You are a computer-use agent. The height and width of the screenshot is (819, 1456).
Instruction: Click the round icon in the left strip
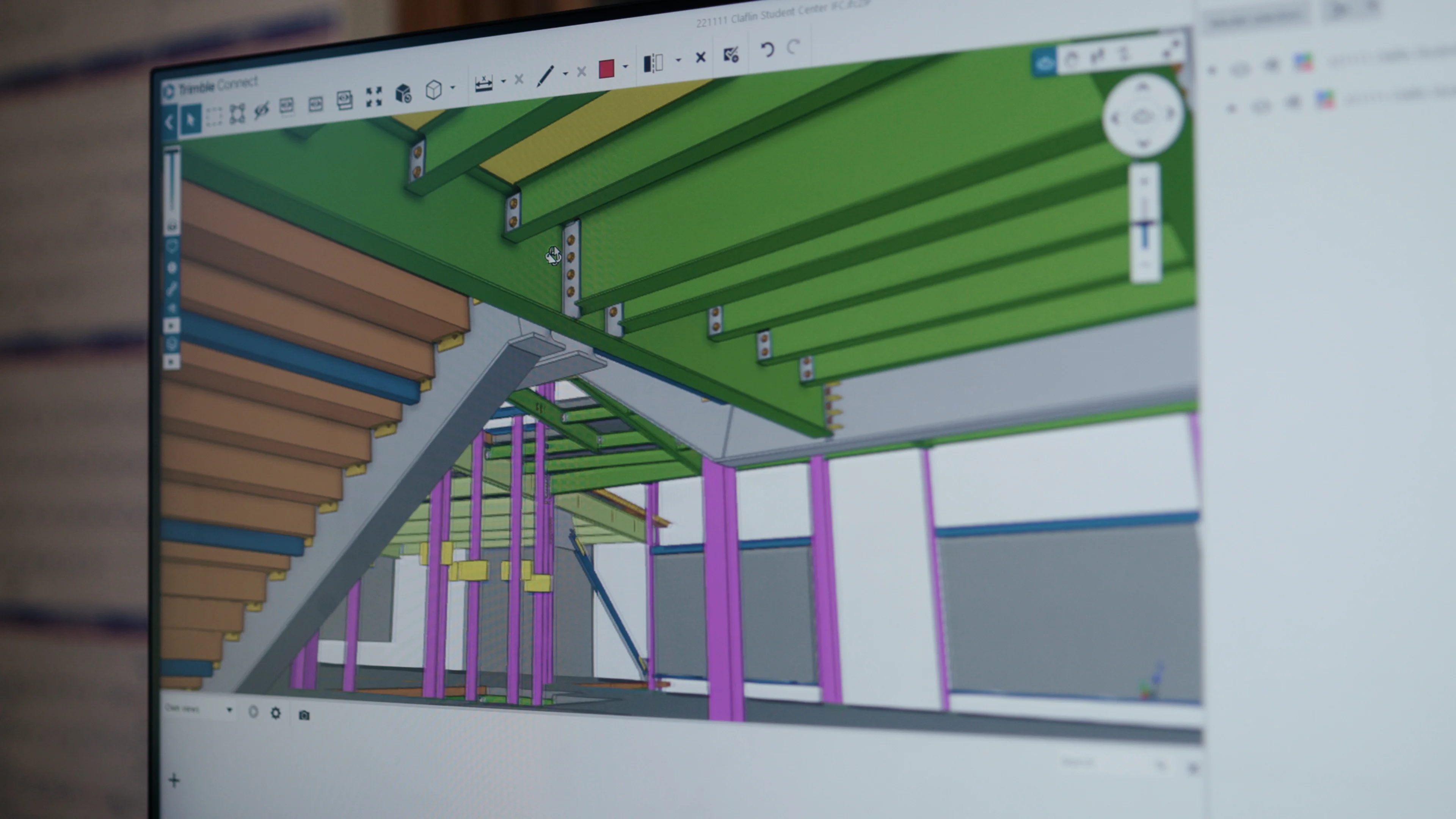(x=172, y=267)
